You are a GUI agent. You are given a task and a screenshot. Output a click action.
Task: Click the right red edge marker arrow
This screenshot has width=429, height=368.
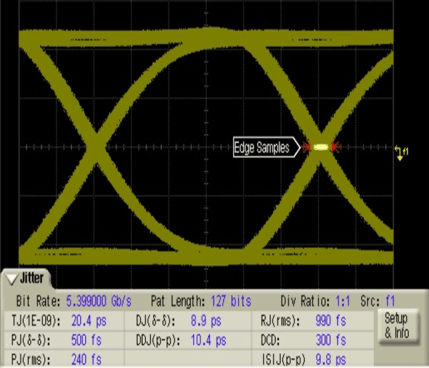[336, 147]
